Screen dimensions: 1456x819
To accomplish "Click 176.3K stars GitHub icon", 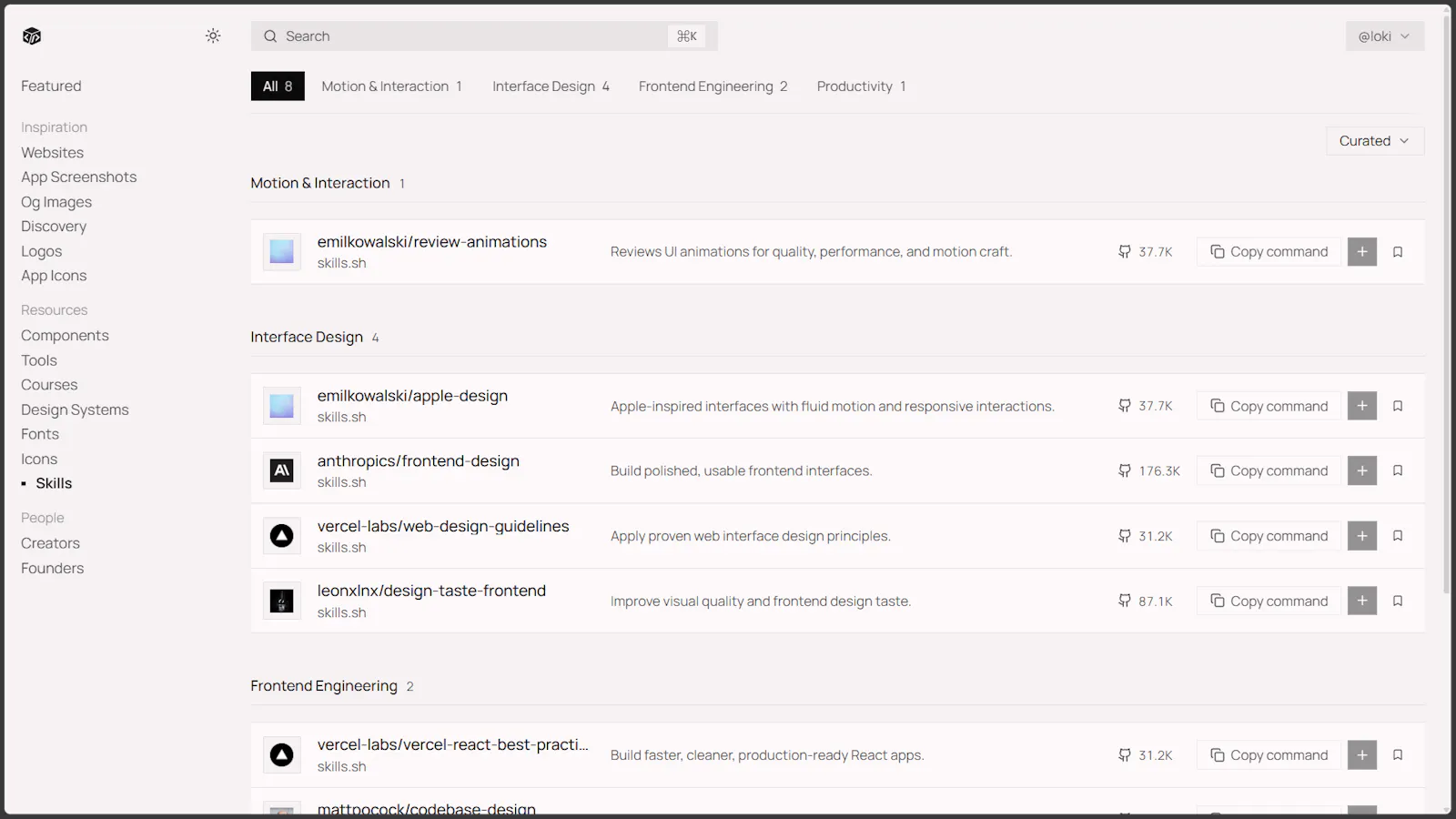I will (1125, 470).
